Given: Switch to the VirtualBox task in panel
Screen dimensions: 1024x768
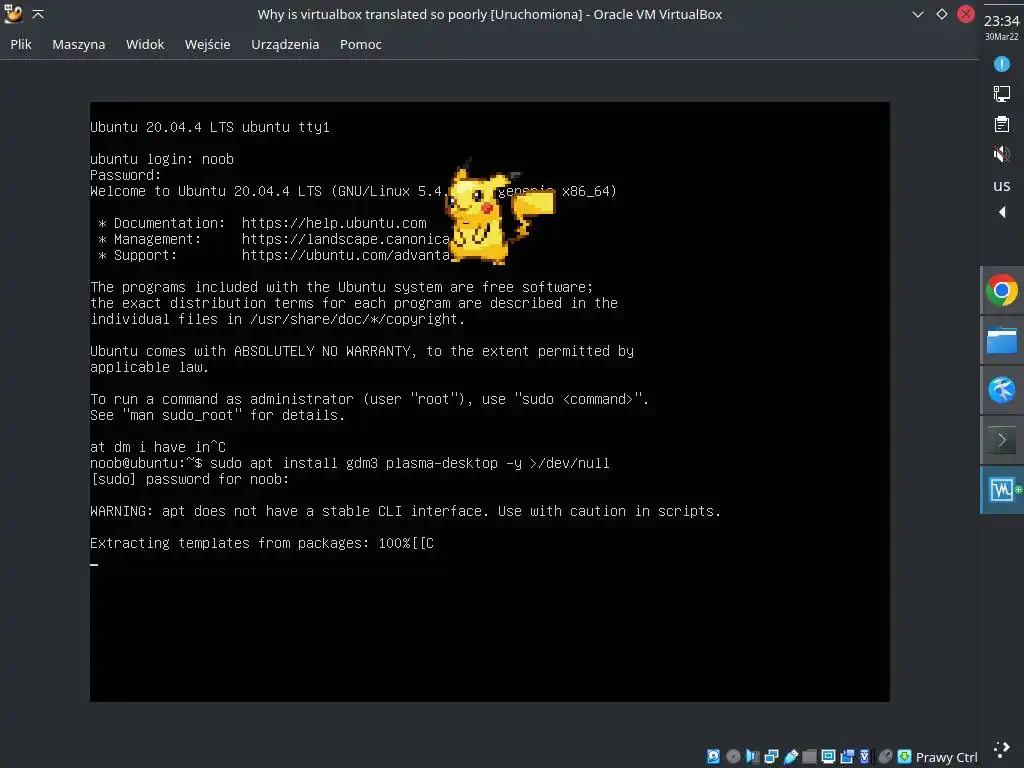Looking at the screenshot, I should [1002, 489].
